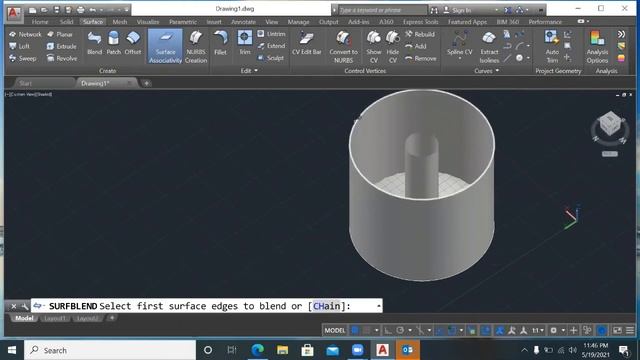Viewport: 640px width, 360px height.
Task: Toggle Ortho mode in status bar
Action: [x=387, y=330]
